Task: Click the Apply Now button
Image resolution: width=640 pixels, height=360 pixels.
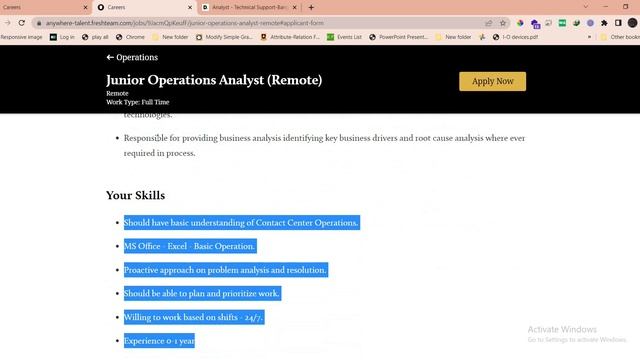Action: (x=492, y=81)
